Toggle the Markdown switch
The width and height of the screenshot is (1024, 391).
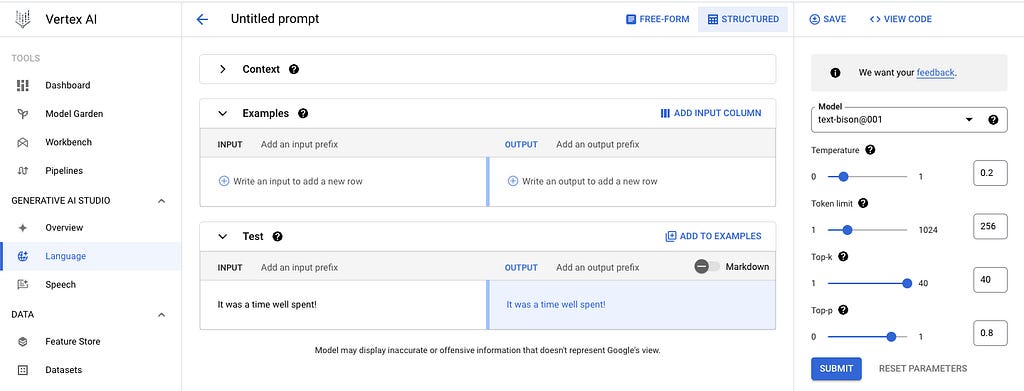click(707, 266)
